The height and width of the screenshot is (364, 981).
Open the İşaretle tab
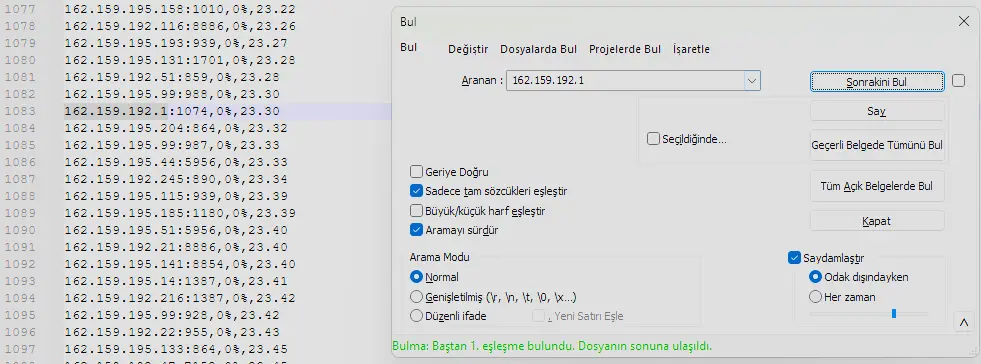pos(691,49)
